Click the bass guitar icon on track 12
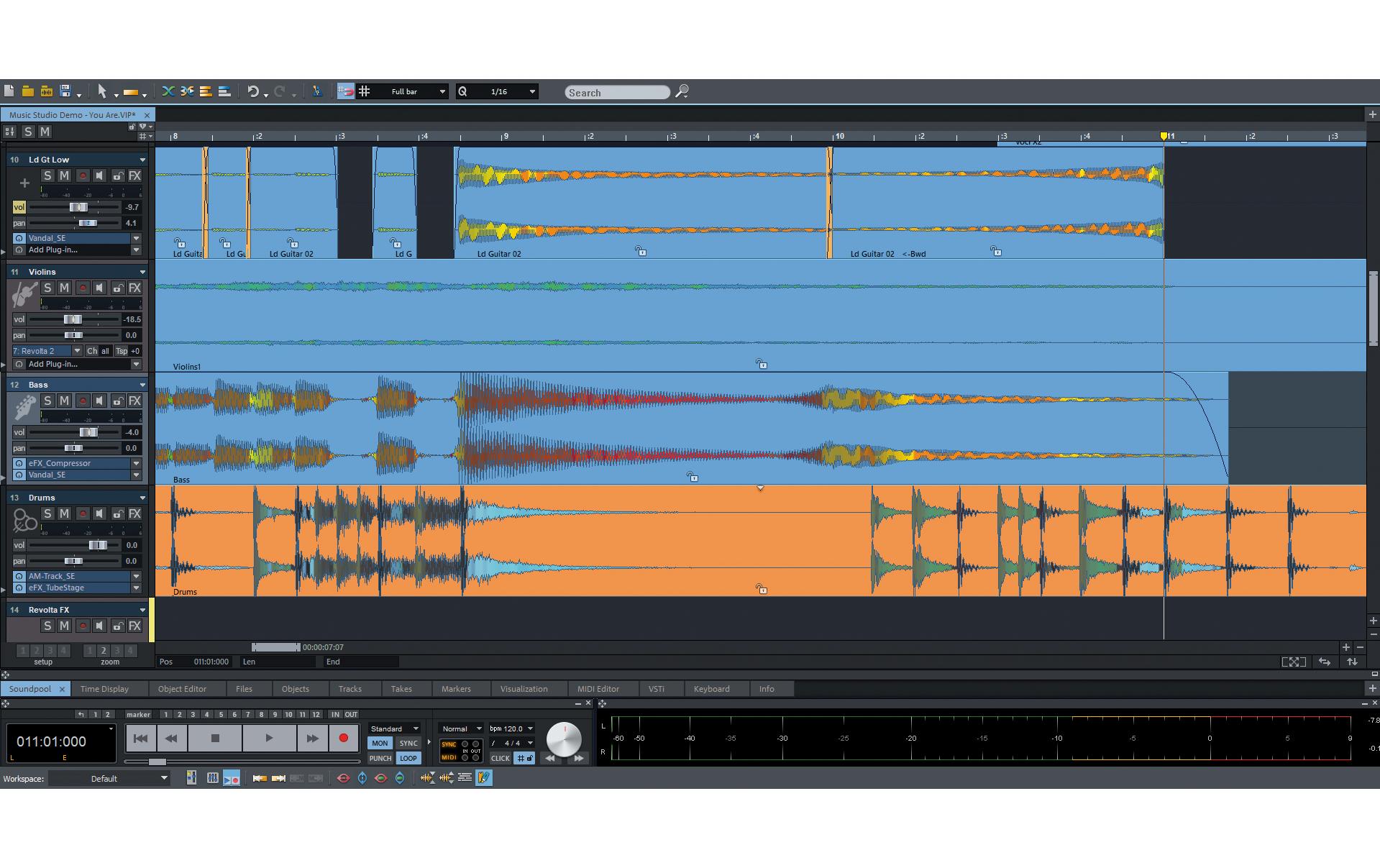The height and width of the screenshot is (868, 1380). click(x=24, y=408)
